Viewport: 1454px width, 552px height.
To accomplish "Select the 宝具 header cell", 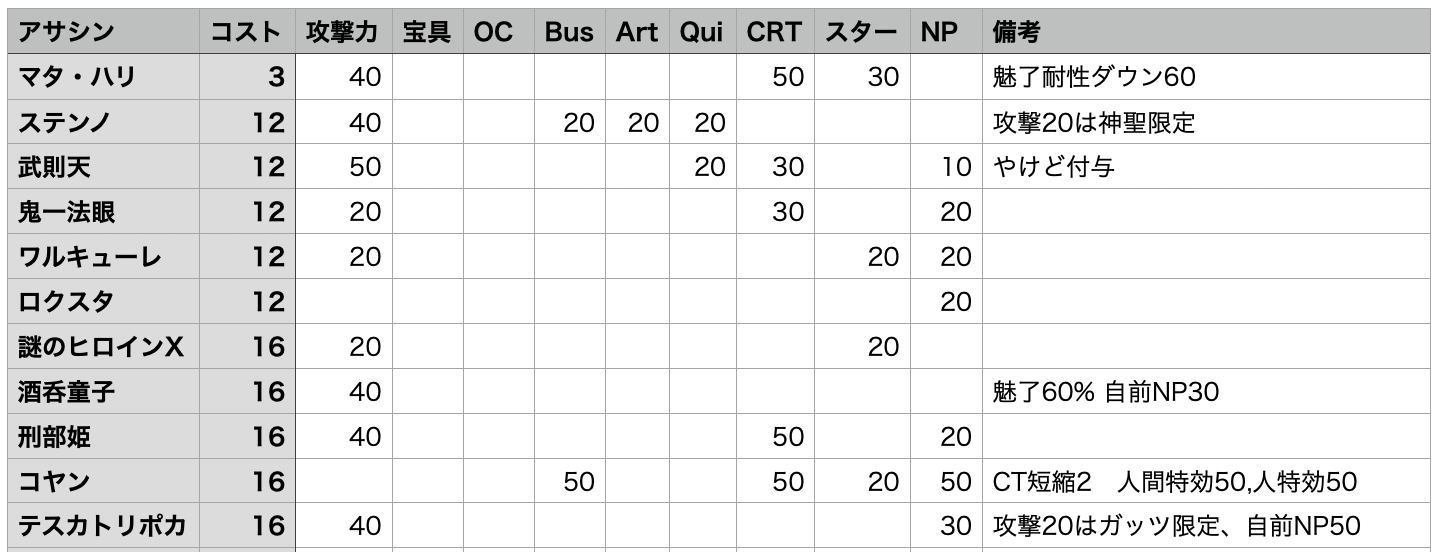I will pyautogui.click(x=427, y=32).
